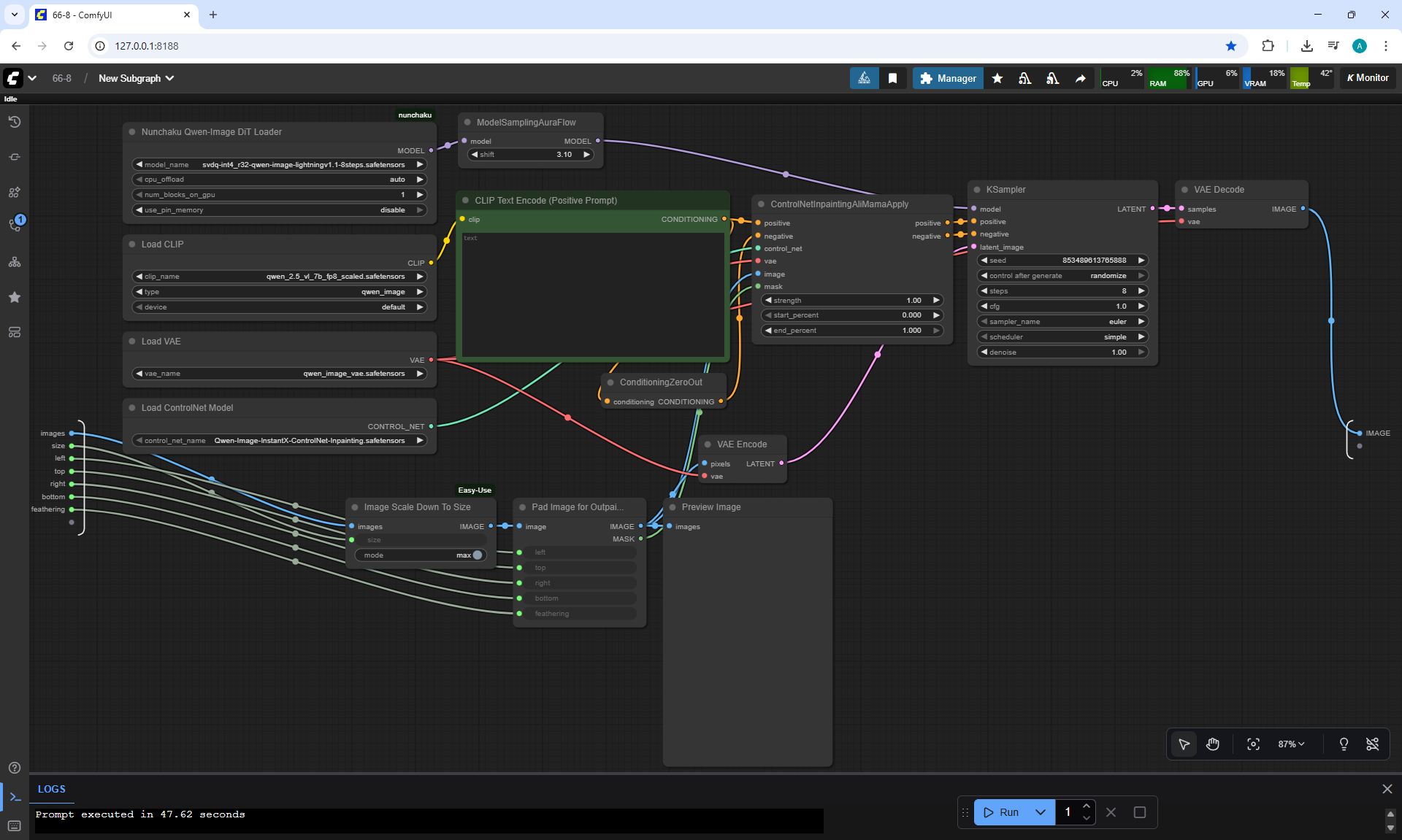Viewport: 1402px width, 840px height.
Task: Select the hand pan tool
Action: click(1213, 744)
